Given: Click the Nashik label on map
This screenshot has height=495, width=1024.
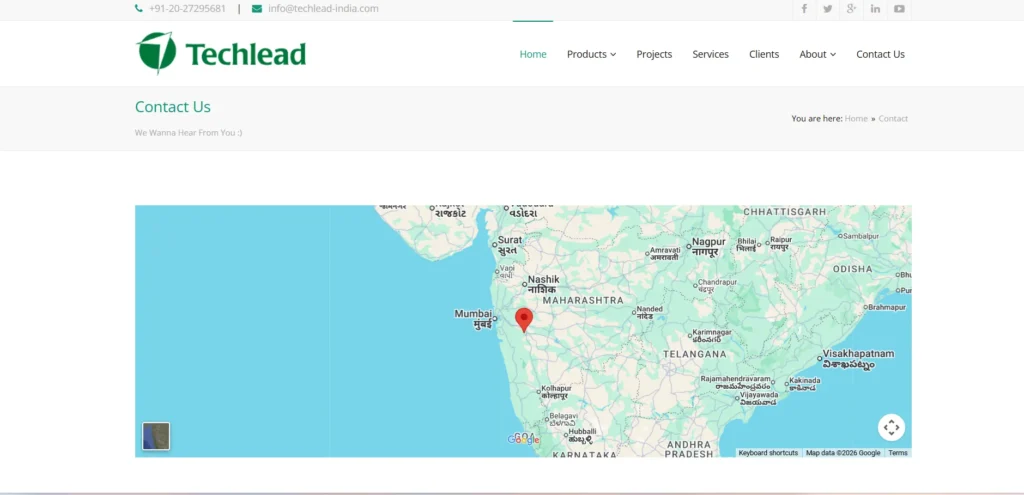Looking at the screenshot, I should tap(543, 284).
